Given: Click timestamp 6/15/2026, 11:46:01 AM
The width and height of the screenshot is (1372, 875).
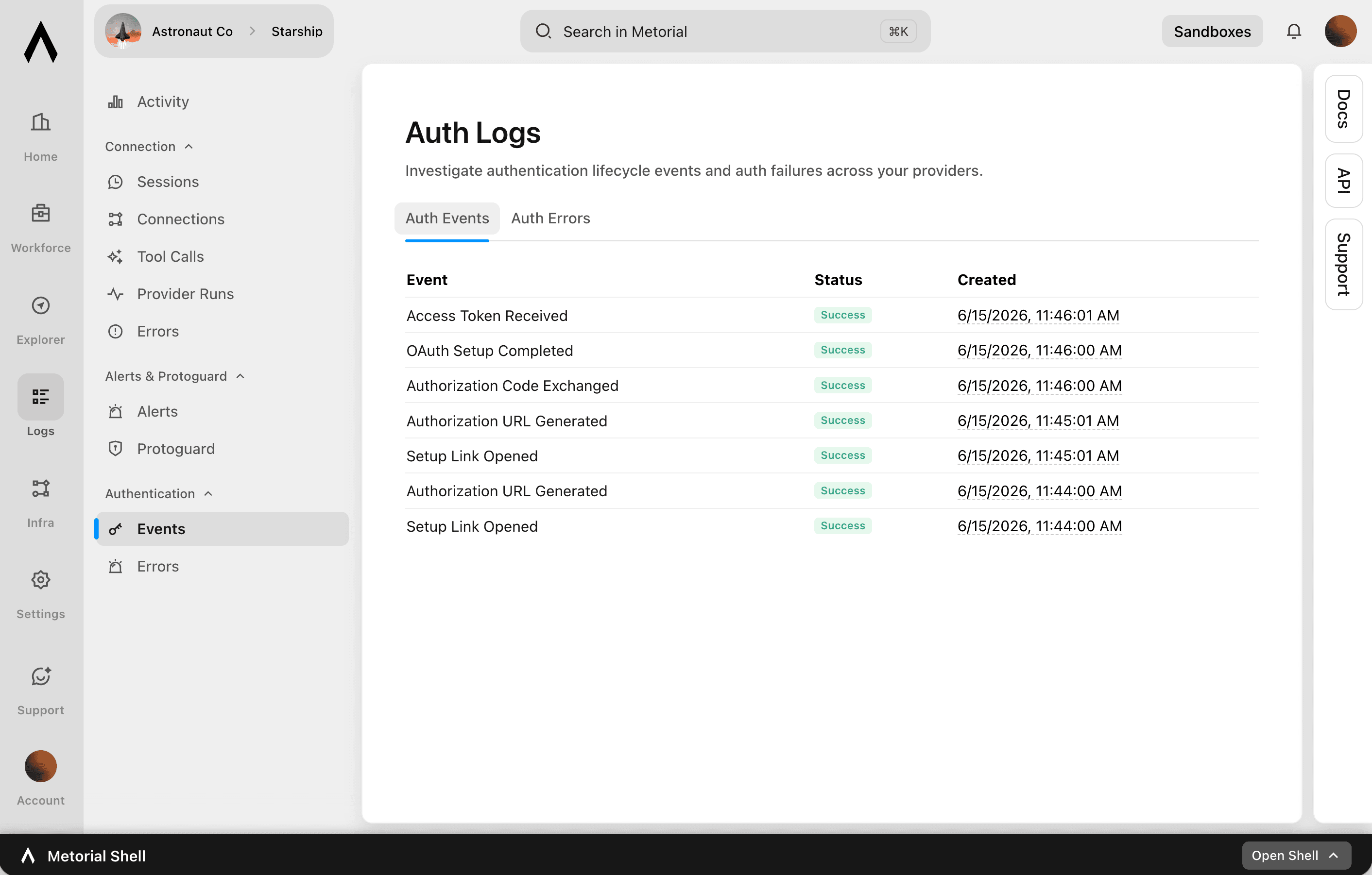Looking at the screenshot, I should [x=1038, y=316].
